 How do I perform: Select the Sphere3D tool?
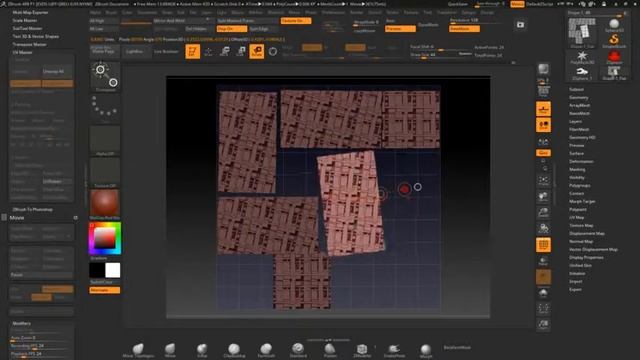click(614, 25)
